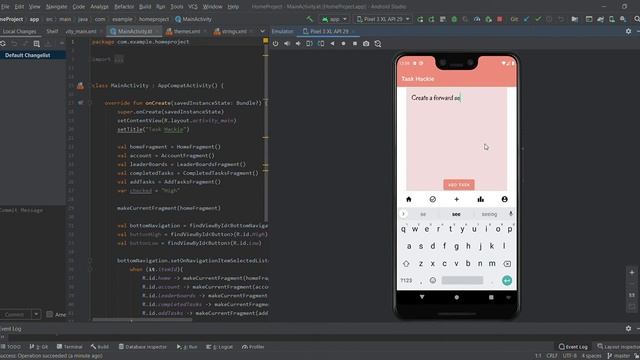Click the emulator rotate right icon

[x=321, y=43]
